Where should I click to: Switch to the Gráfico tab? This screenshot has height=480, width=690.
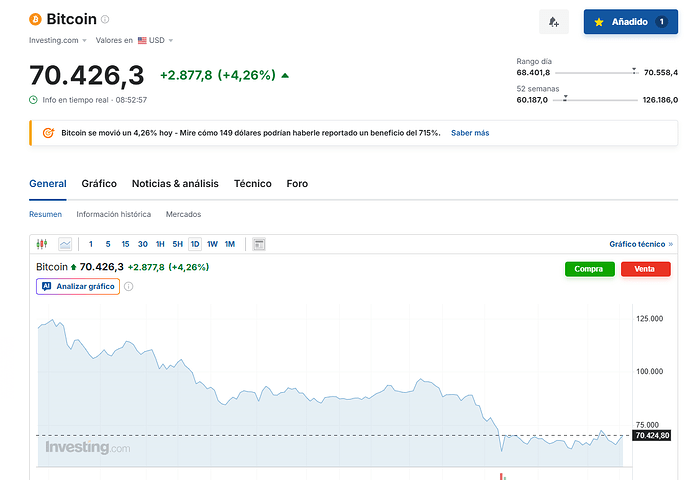tap(99, 183)
